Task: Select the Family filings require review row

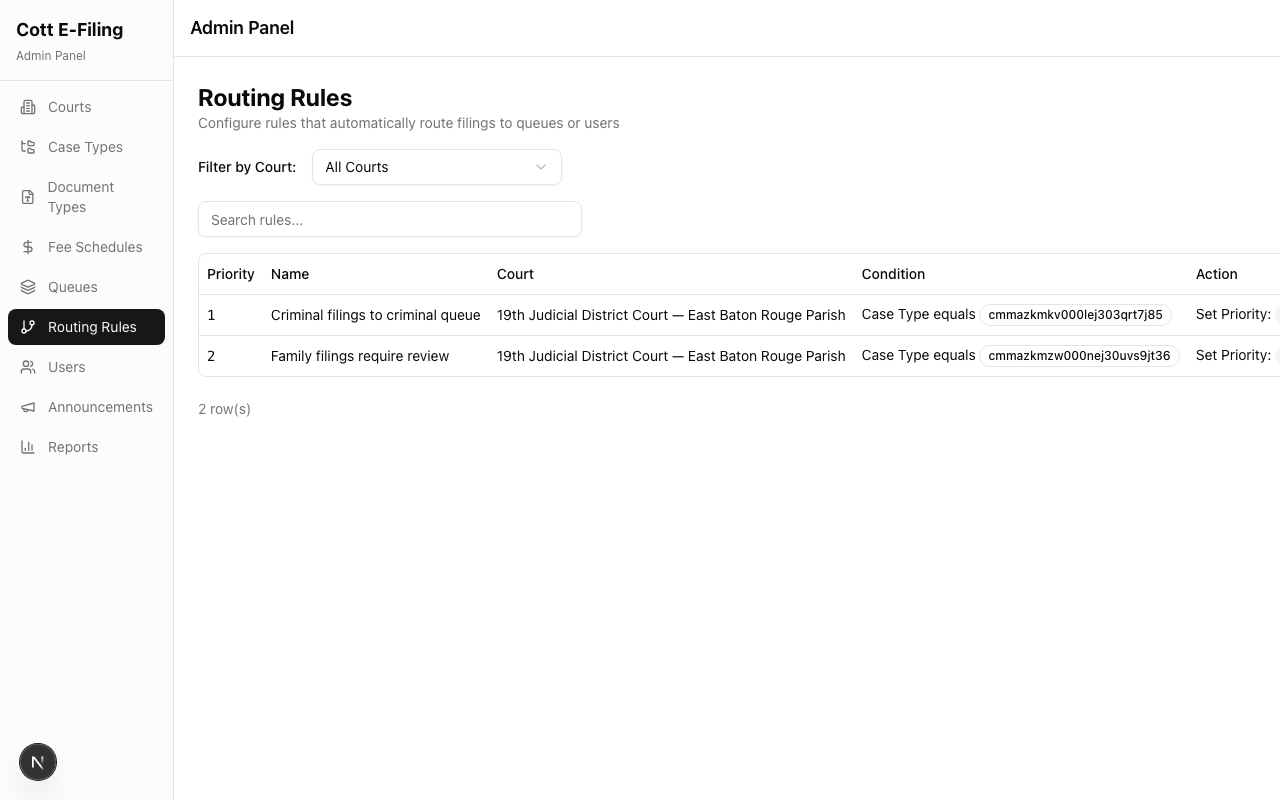Action: (360, 356)
